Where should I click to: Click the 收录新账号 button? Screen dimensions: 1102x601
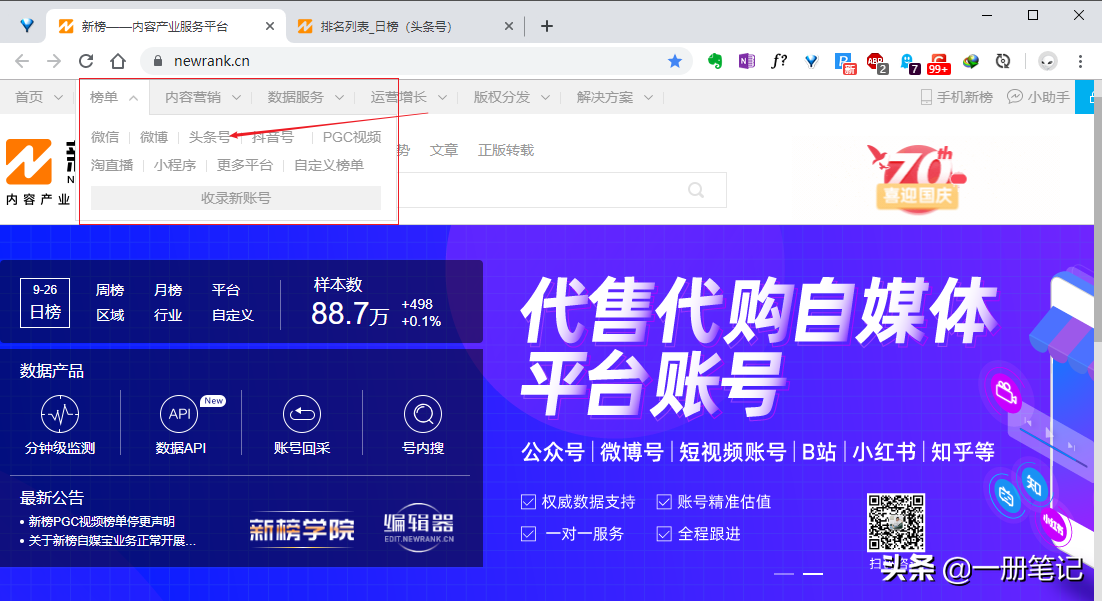pyautogui.click(x=236, y=198)
